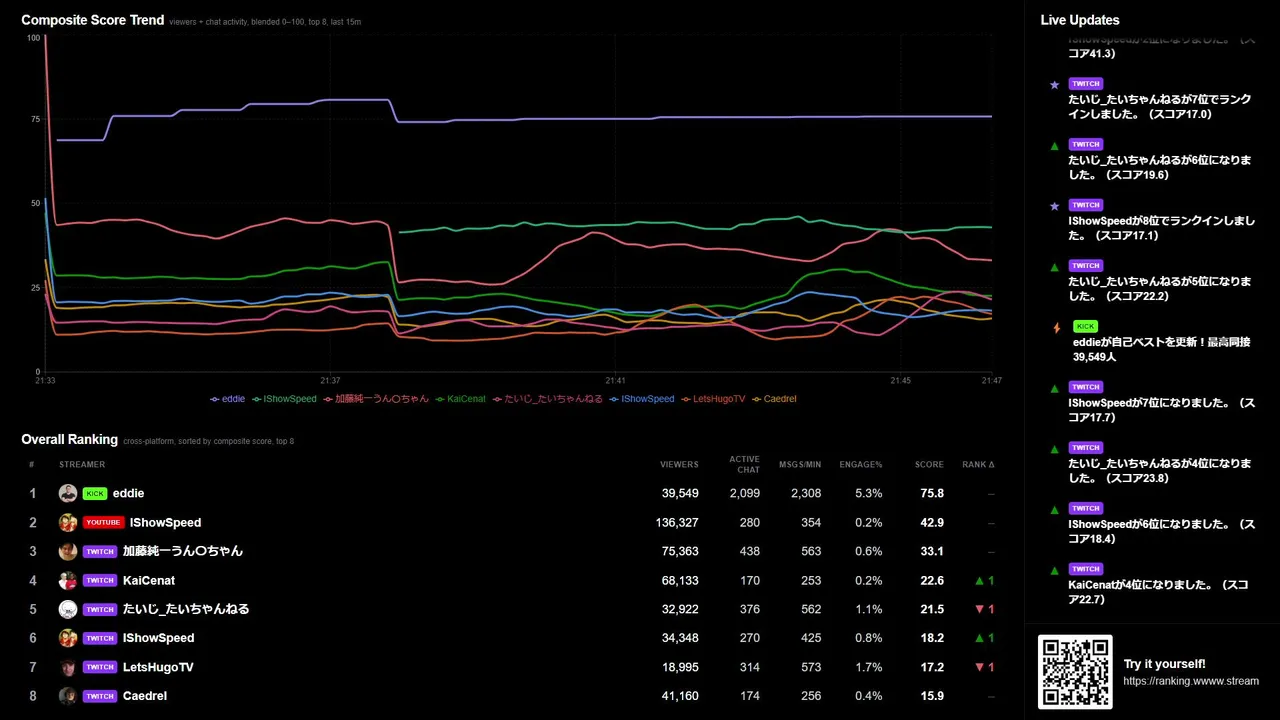Open the ranking.wwww.stream link
The width and height of the screenshot is (1280, 720).
point(1191,682)
